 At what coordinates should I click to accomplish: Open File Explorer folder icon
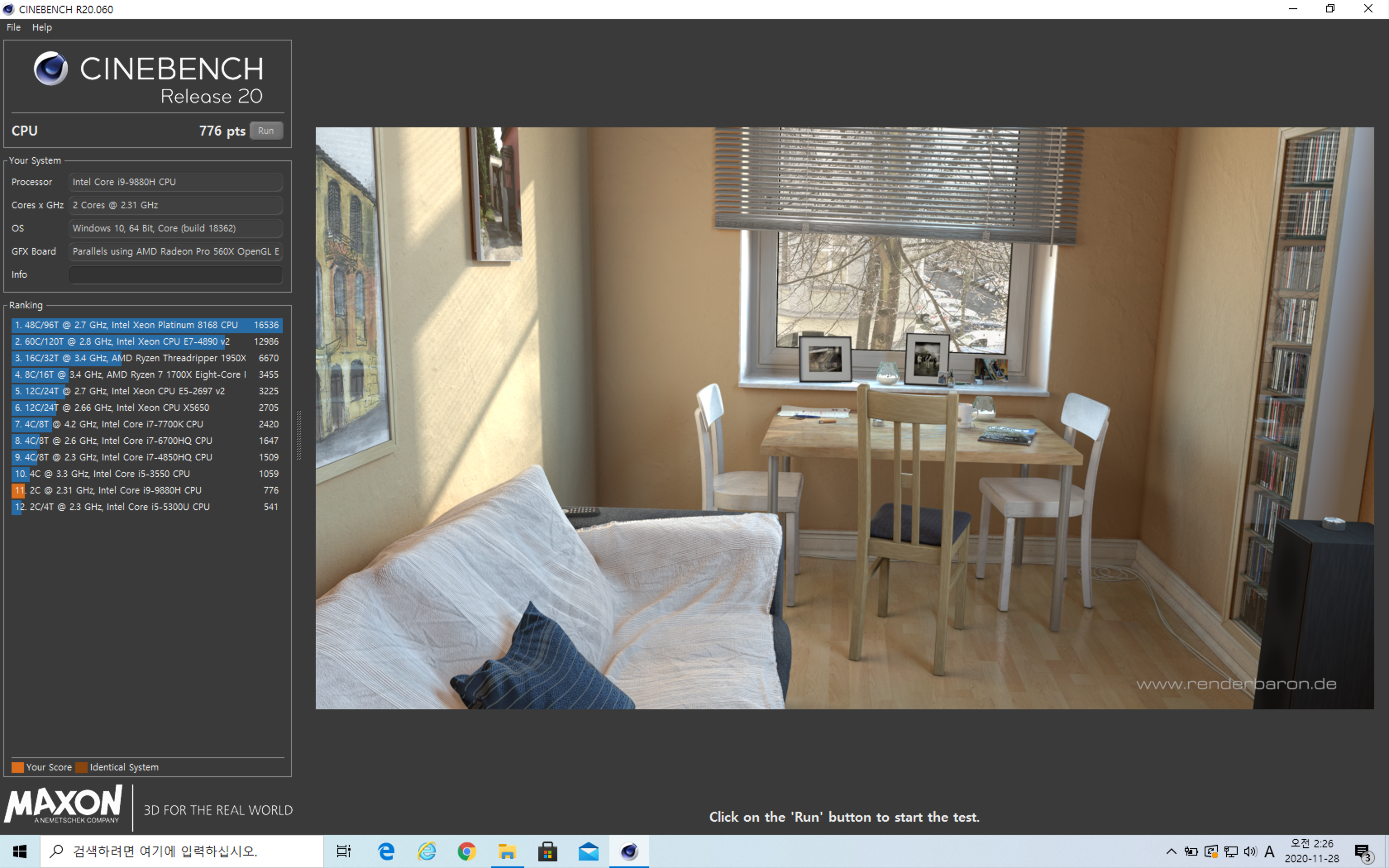pos(507,851)
